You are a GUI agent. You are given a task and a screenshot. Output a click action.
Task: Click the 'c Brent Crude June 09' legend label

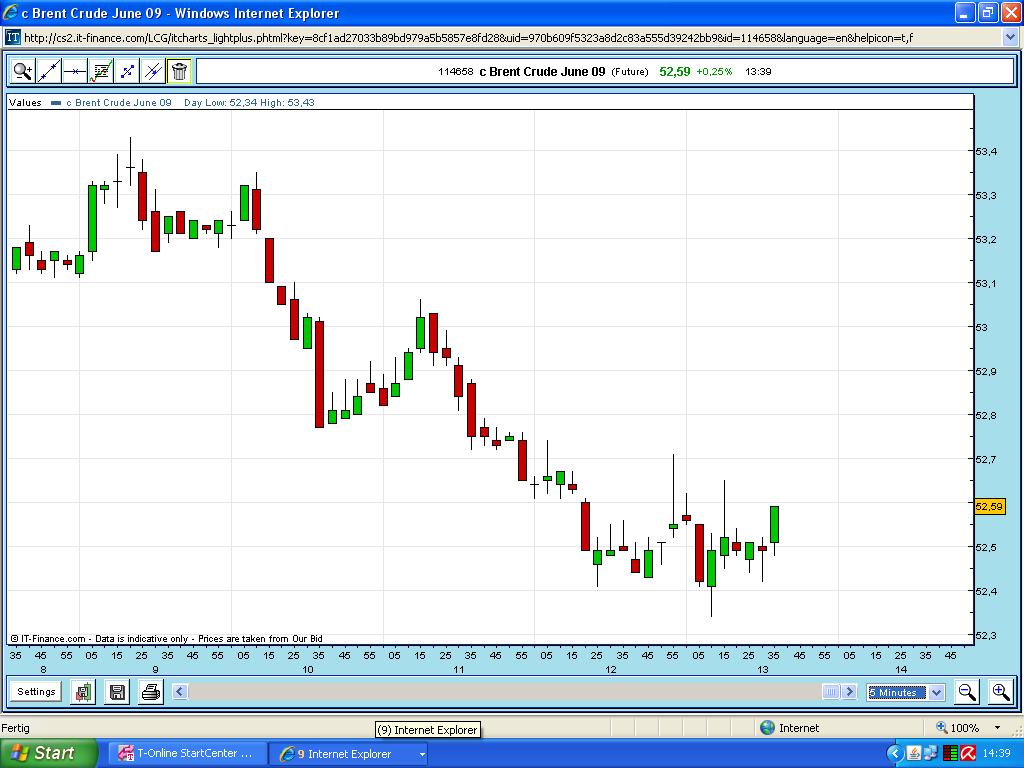pos(119,103)
